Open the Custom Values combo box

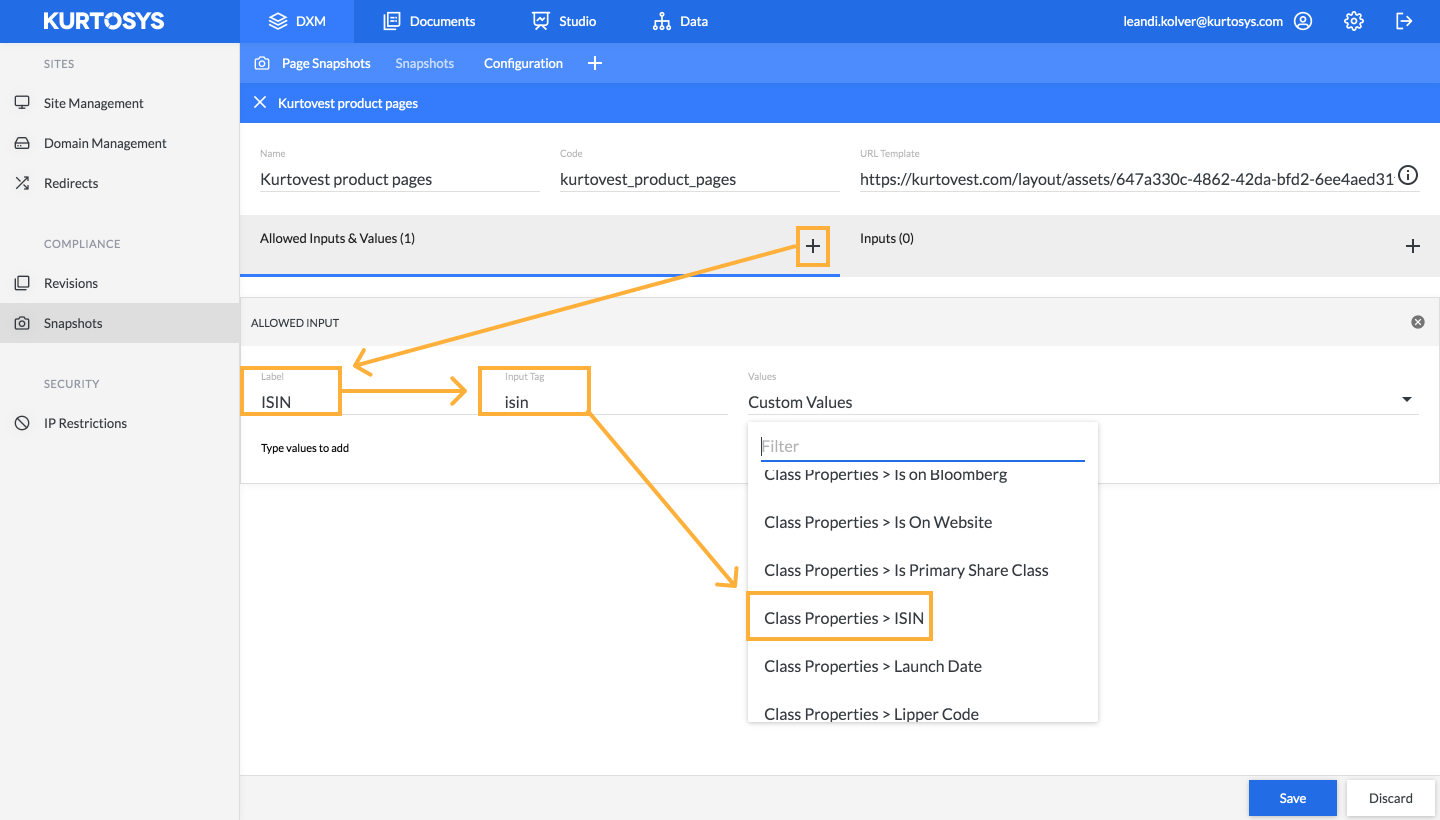pyautogui.click(x=1083, y=402)
